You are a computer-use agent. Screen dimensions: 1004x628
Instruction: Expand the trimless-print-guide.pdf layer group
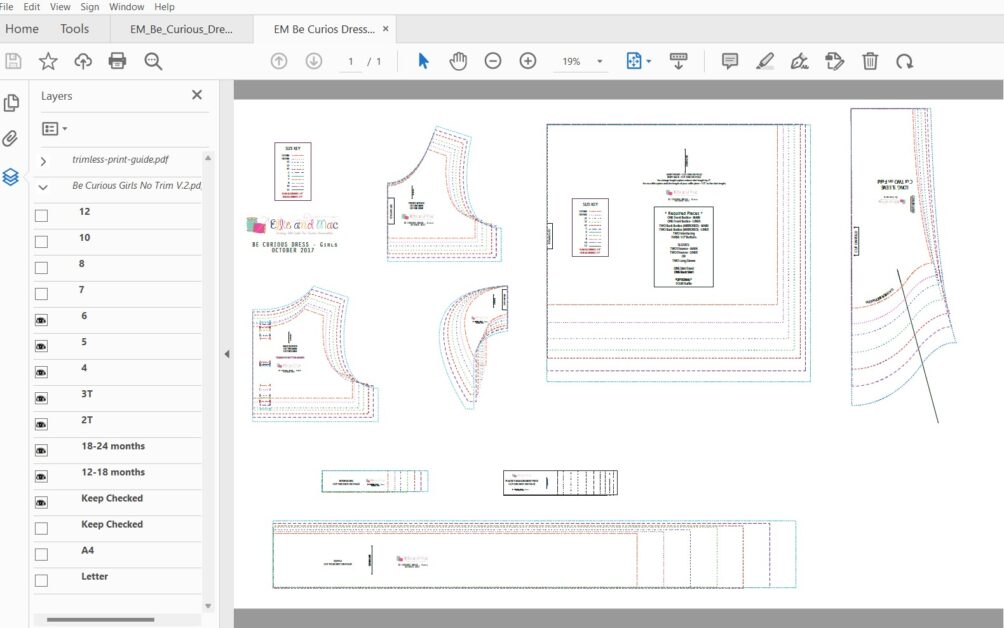click(x=43, y=161)
